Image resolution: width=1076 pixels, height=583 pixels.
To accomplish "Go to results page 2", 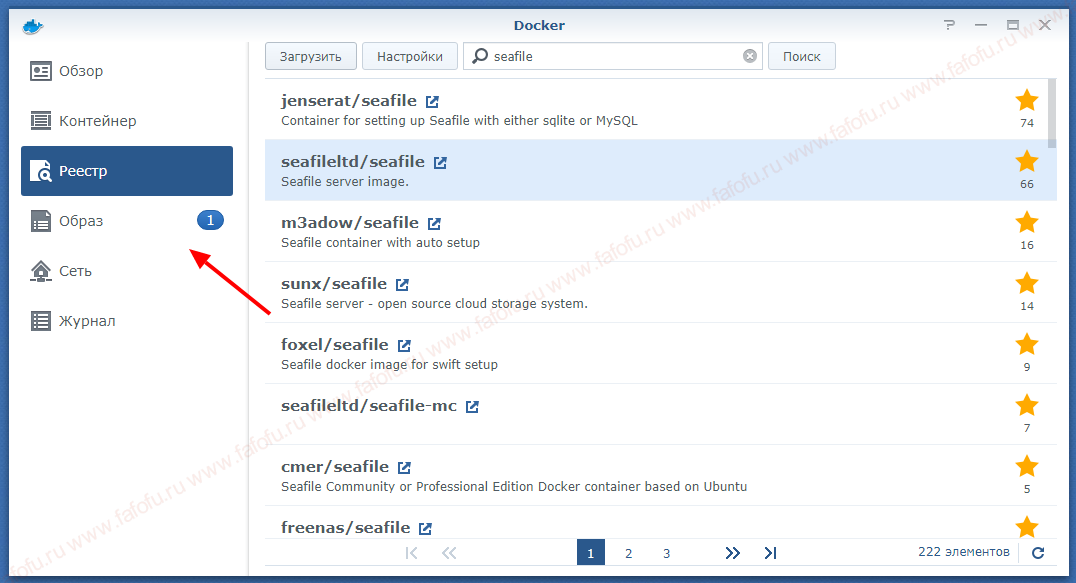I will 629,553.
